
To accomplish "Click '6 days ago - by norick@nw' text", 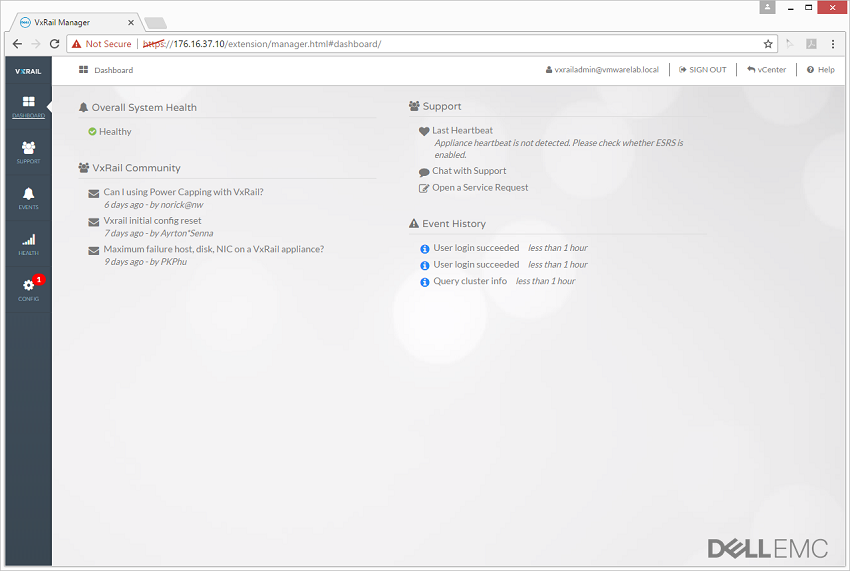I will (153, 205).
